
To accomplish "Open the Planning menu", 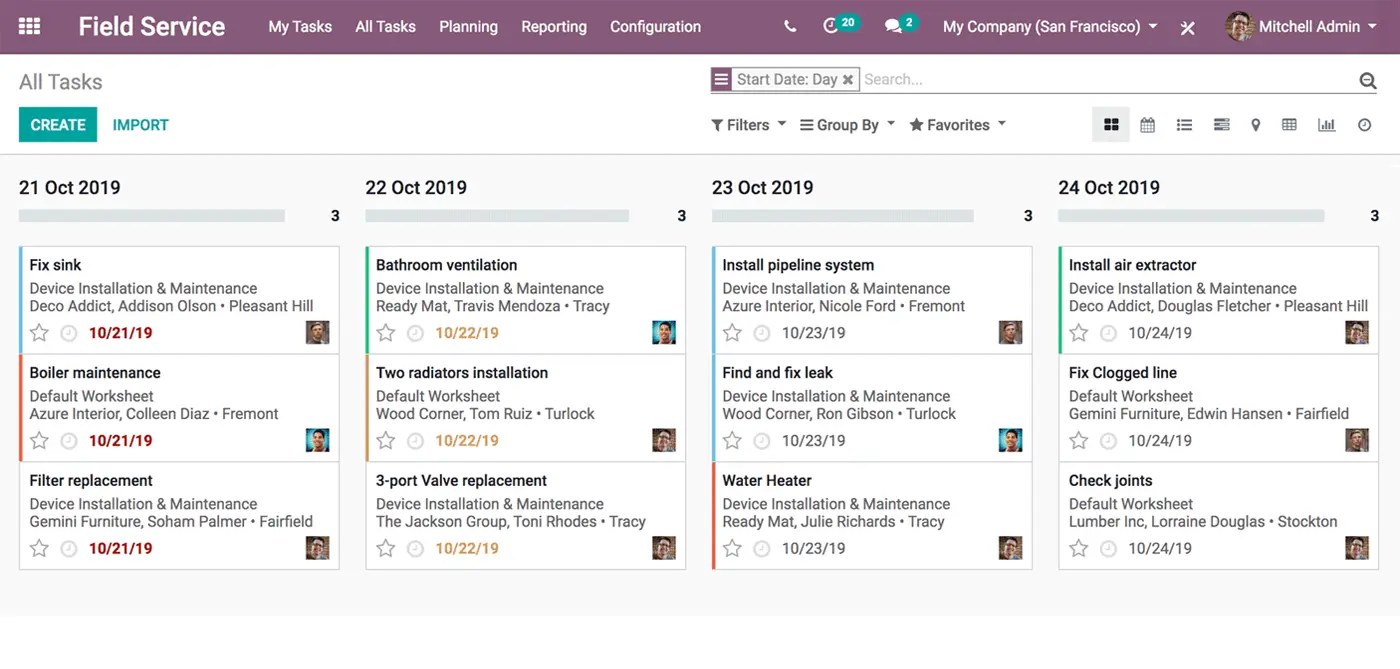I will pyautogui.click(x=468, y=27).
